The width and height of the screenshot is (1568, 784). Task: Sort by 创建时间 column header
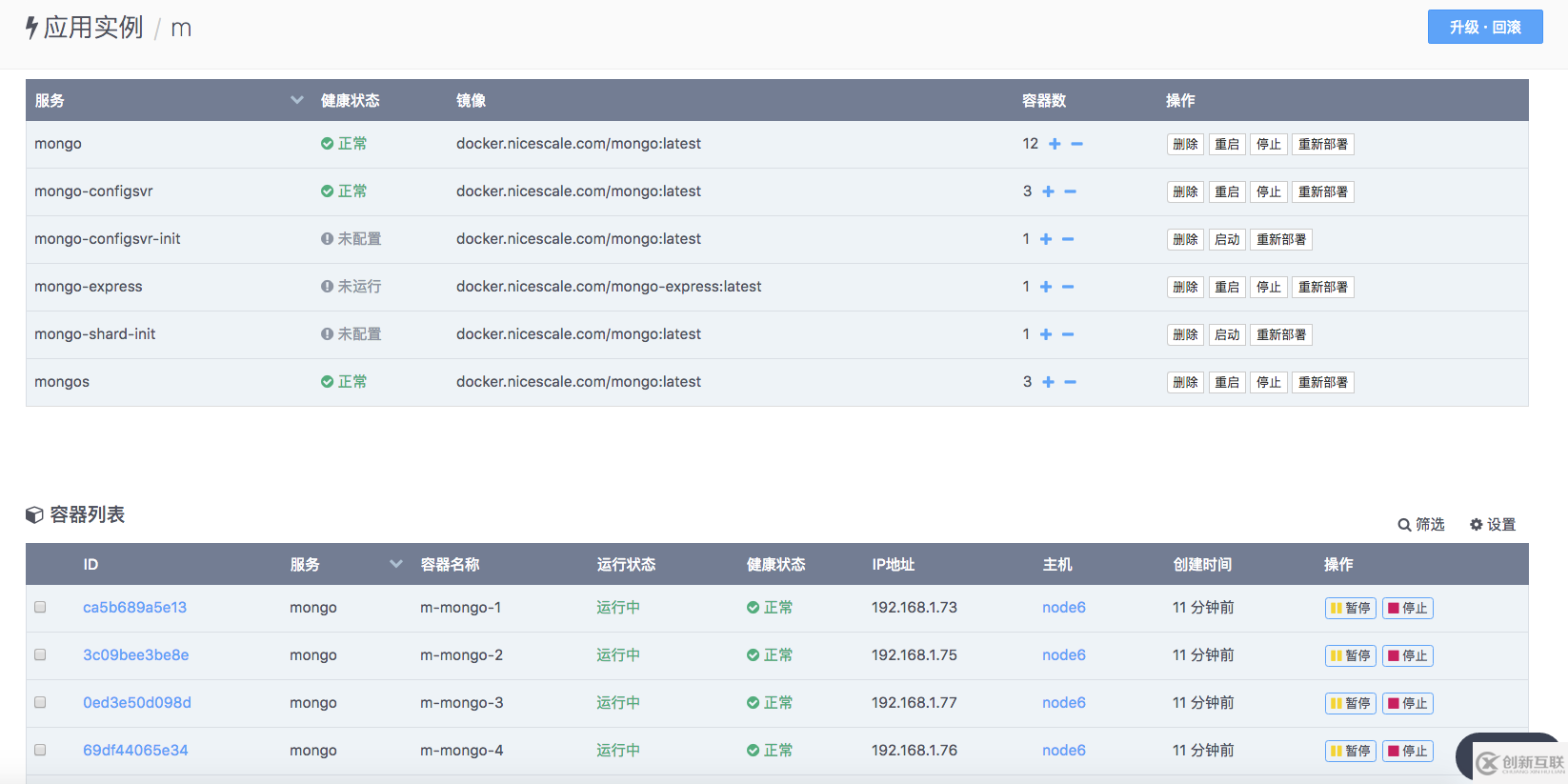(1202, 564)
